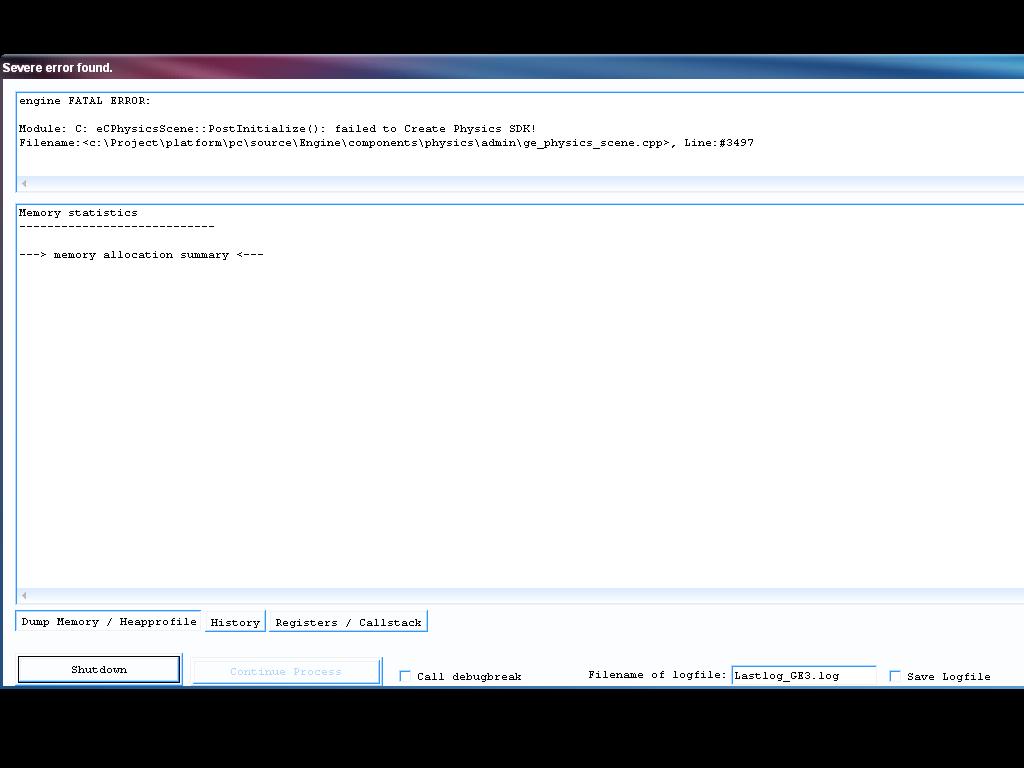Click the 'memory allocation summary' line
Viewport: 1024px width, 768px height.
click(x=141, y=255)
